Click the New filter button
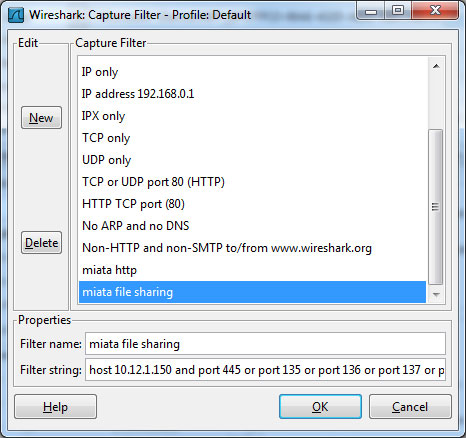The width and height of the screenshot is (466, 438). [41, 118]
